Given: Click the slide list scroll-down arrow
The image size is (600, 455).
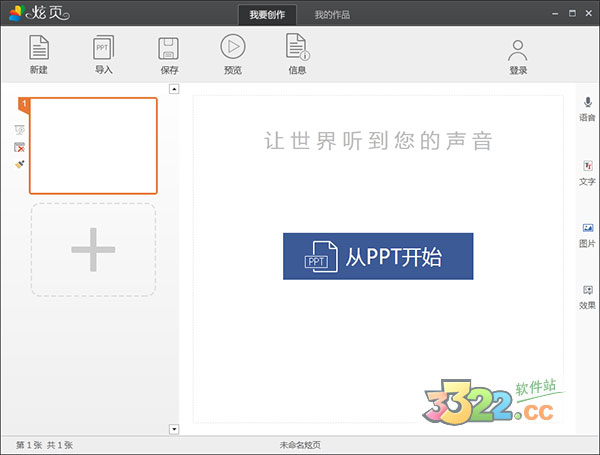Looking at the screenshot, I should (x=174, y=429).
